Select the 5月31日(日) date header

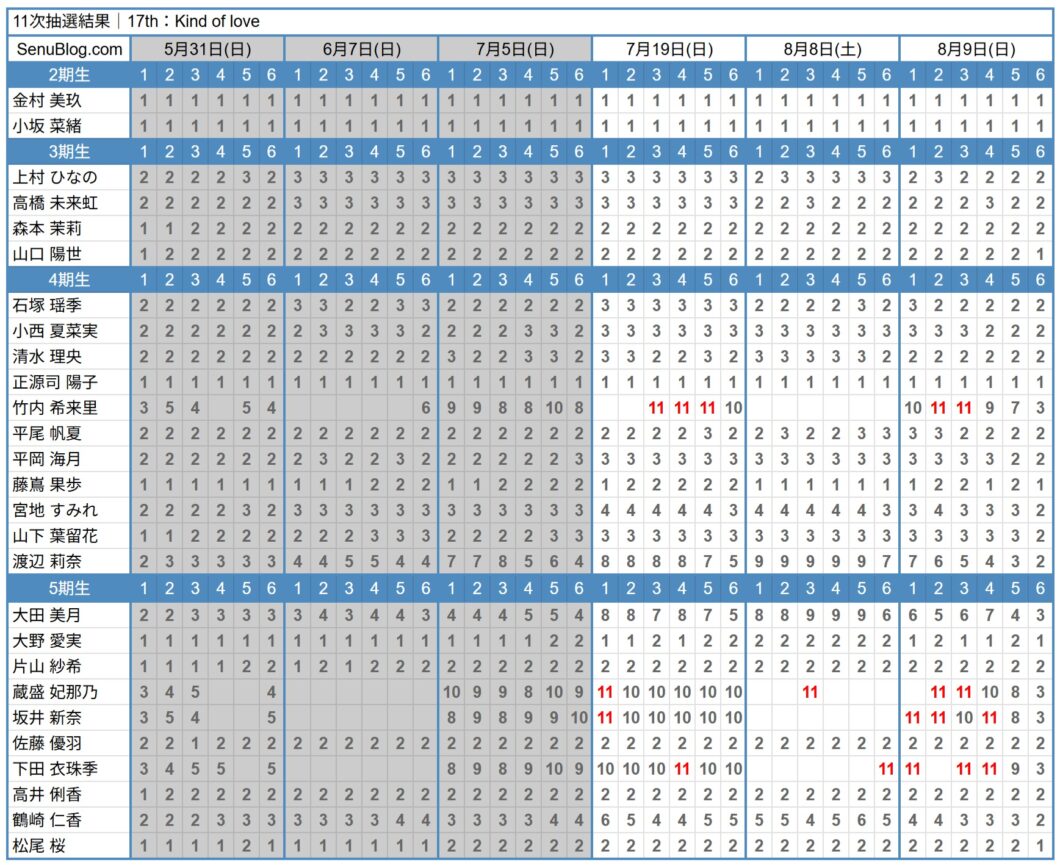(x=208, y=49)
